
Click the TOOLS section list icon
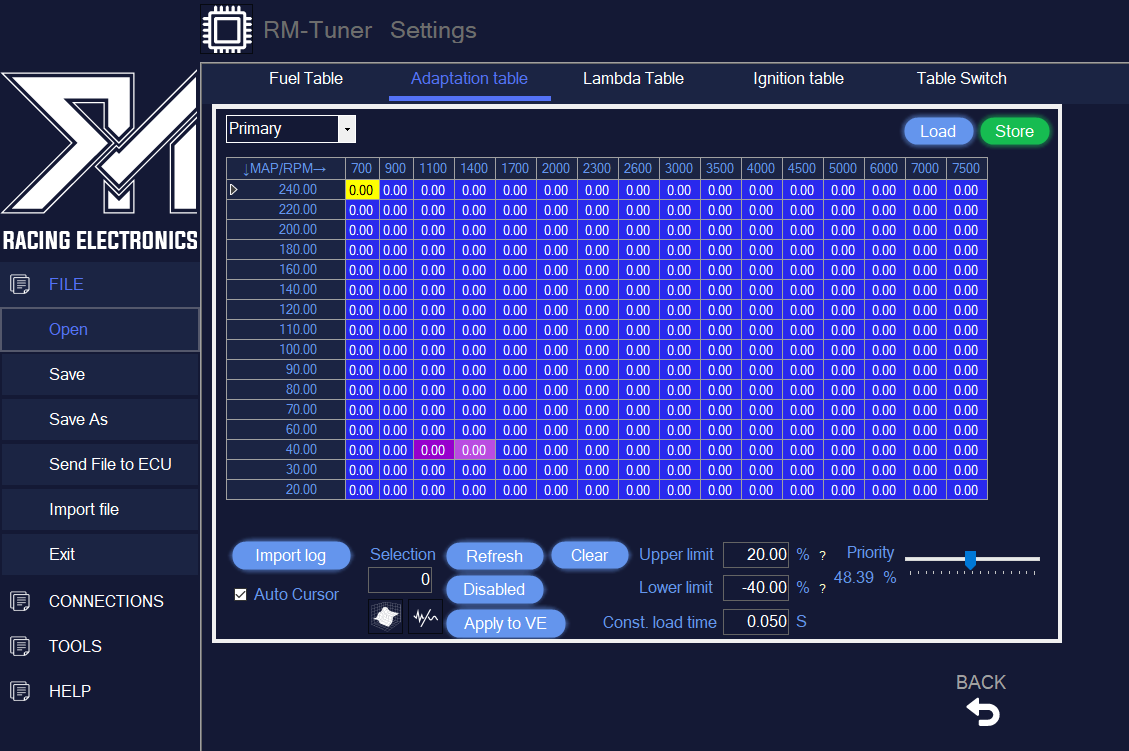[19, 646]
